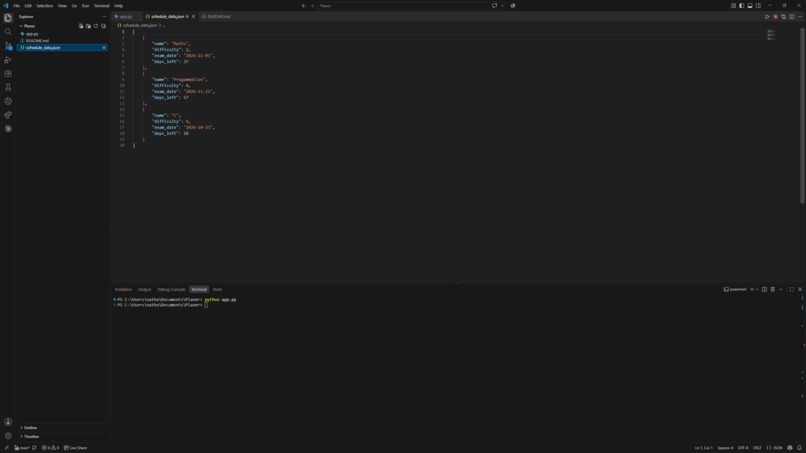Start Live Share from status bar
Screen dimensions: 806x453
tap(76, 448)
